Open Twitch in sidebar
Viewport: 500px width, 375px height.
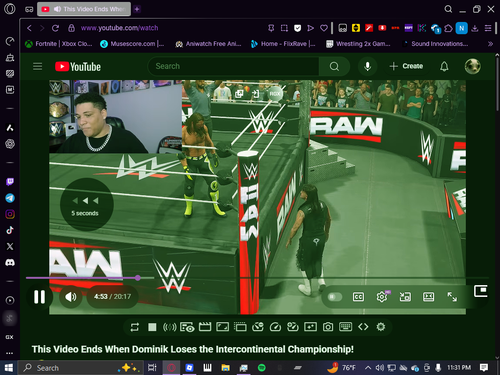[10, 182]
